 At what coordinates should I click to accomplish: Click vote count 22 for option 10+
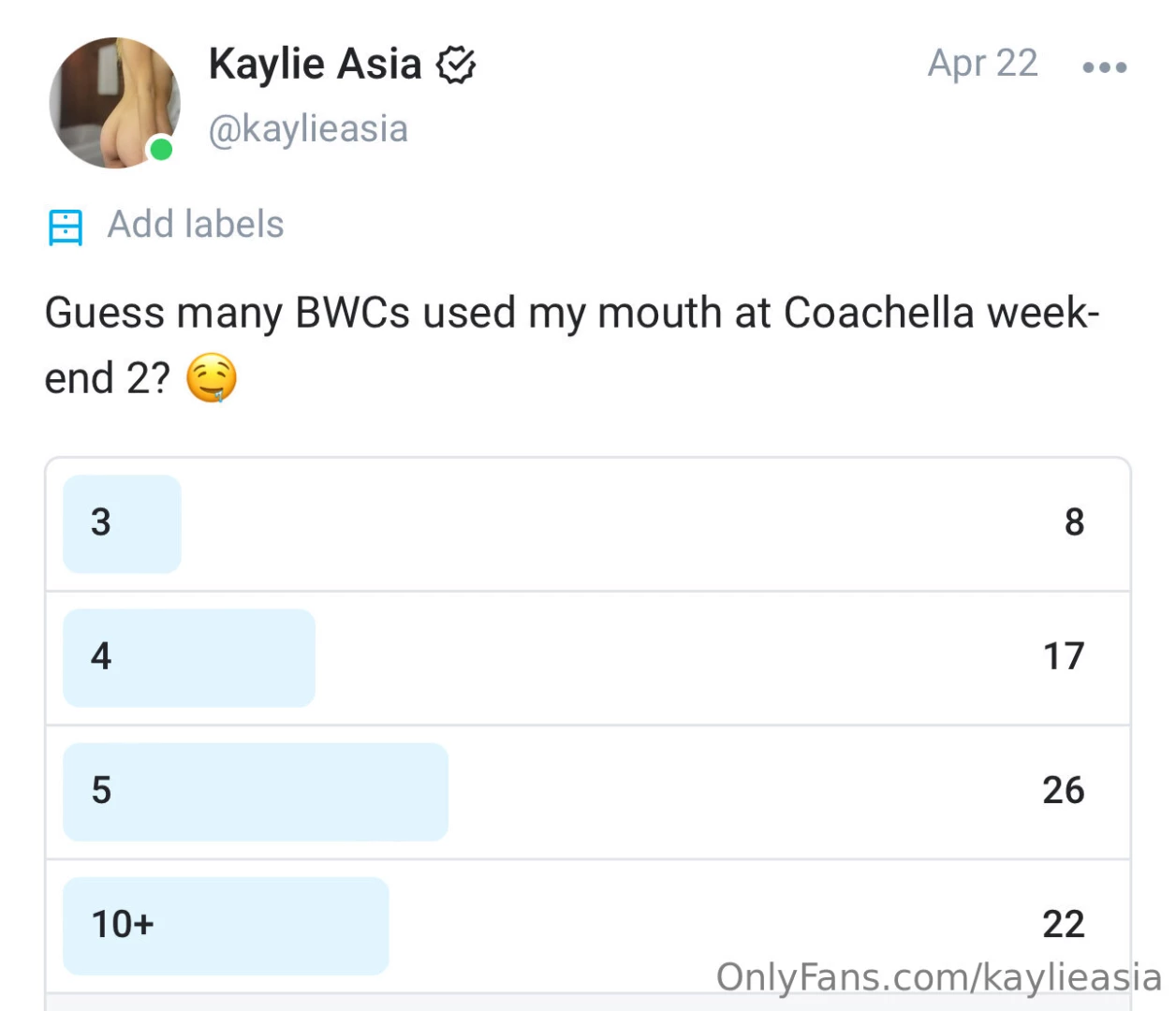[1064, 925]
